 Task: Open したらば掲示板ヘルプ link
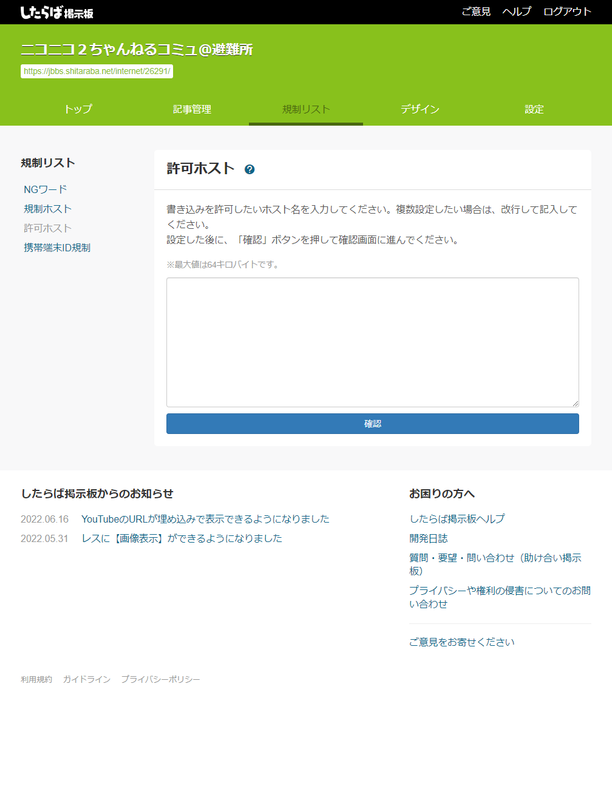457,519
